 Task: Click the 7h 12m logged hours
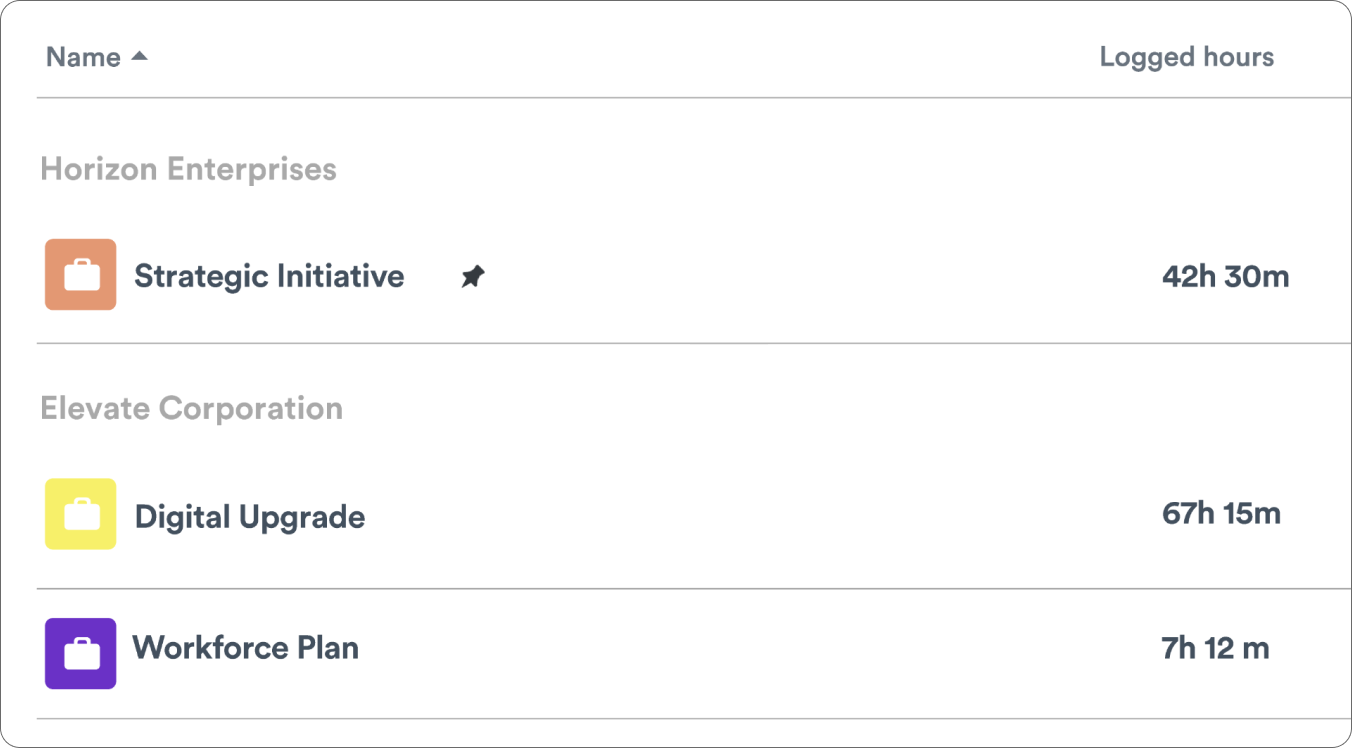point(1215,648)
